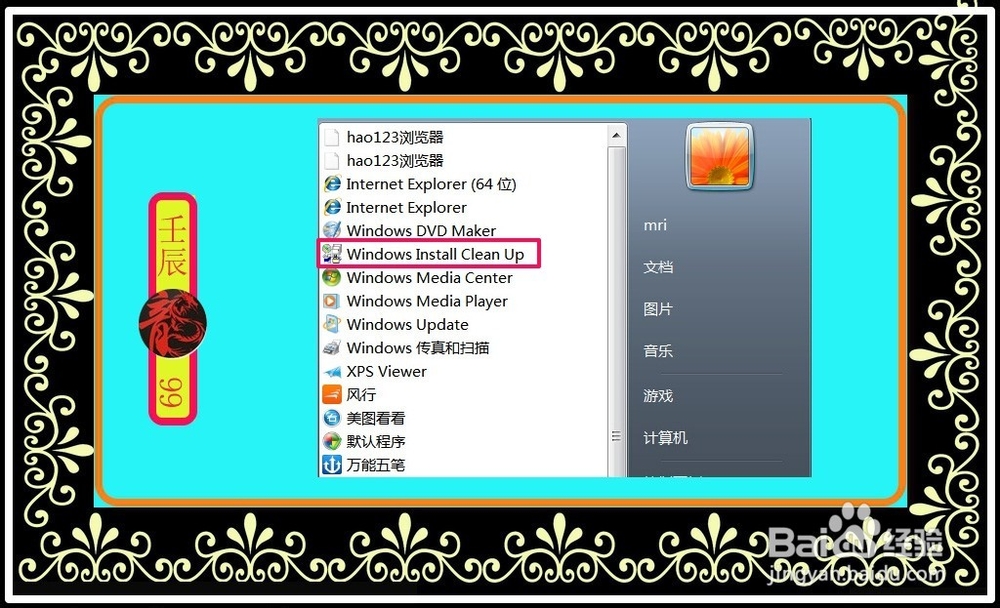The height and width of the screenshot is (608, 1000).
Task: Click the 美图看看 icon
Action: pyautogui.click(x=332, y=418)
